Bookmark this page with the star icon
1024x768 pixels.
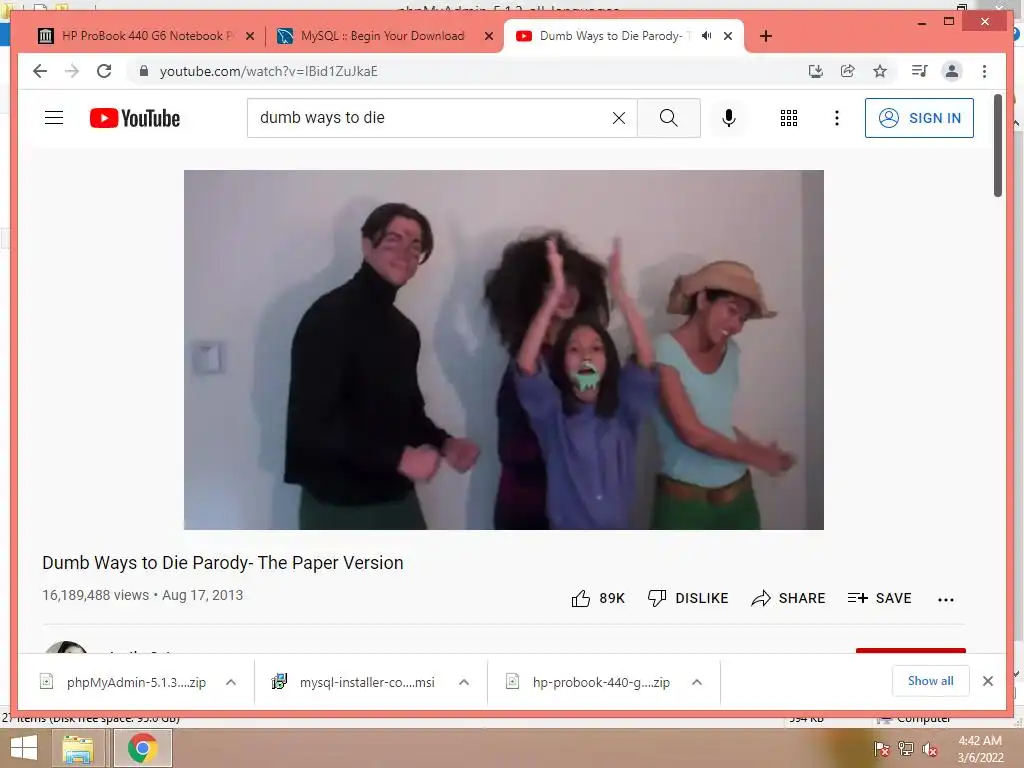tap(880, 71)
